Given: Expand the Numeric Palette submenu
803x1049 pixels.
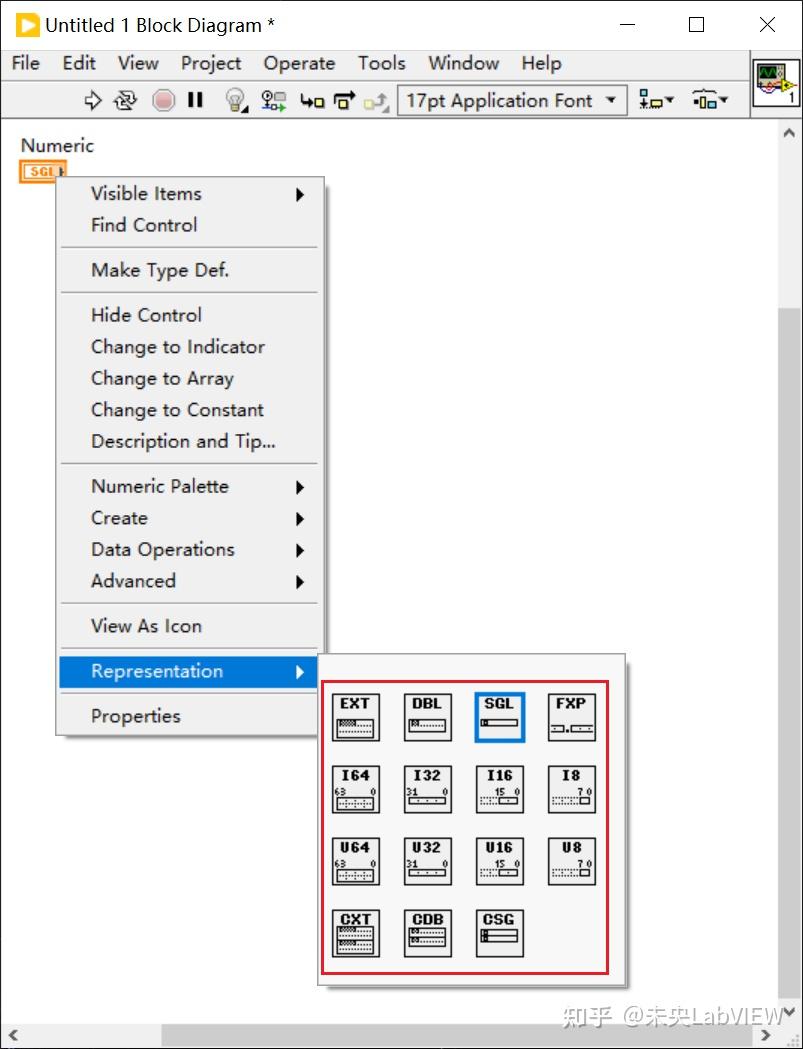Looking at the screenshot, I should [189, 486].
